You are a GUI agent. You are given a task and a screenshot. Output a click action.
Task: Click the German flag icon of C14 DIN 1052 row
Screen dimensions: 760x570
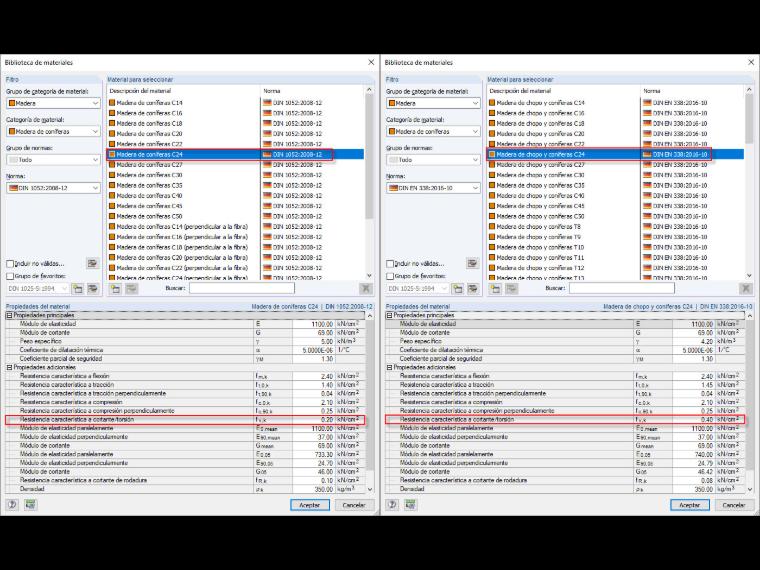[267, 103]
